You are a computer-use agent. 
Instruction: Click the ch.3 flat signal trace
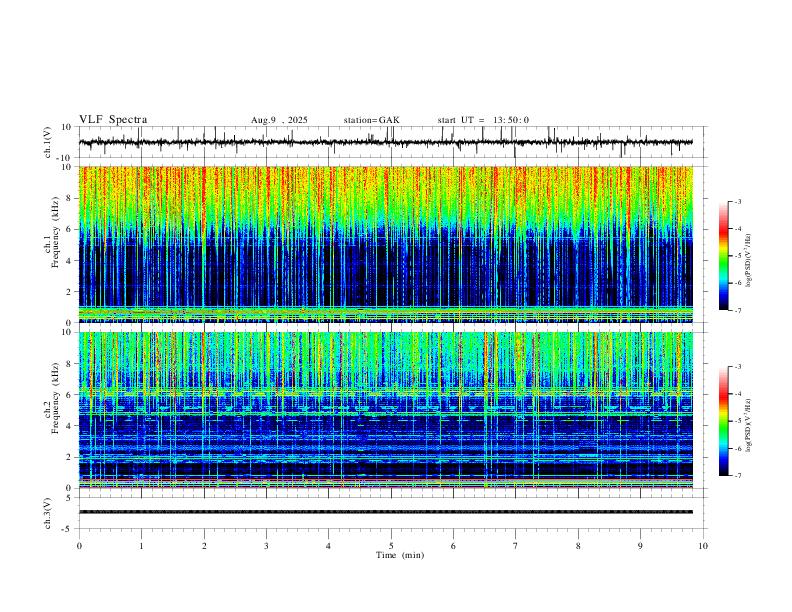[x=386, y=512]
